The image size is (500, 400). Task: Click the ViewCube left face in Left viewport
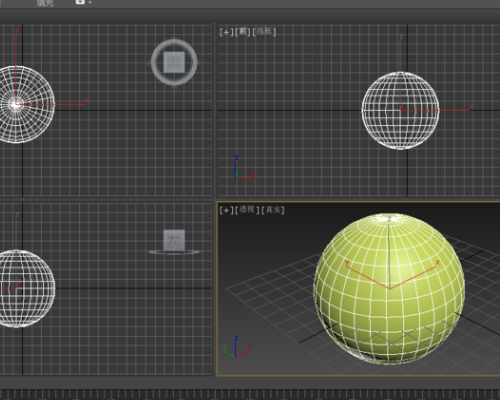tap(174, 240)
